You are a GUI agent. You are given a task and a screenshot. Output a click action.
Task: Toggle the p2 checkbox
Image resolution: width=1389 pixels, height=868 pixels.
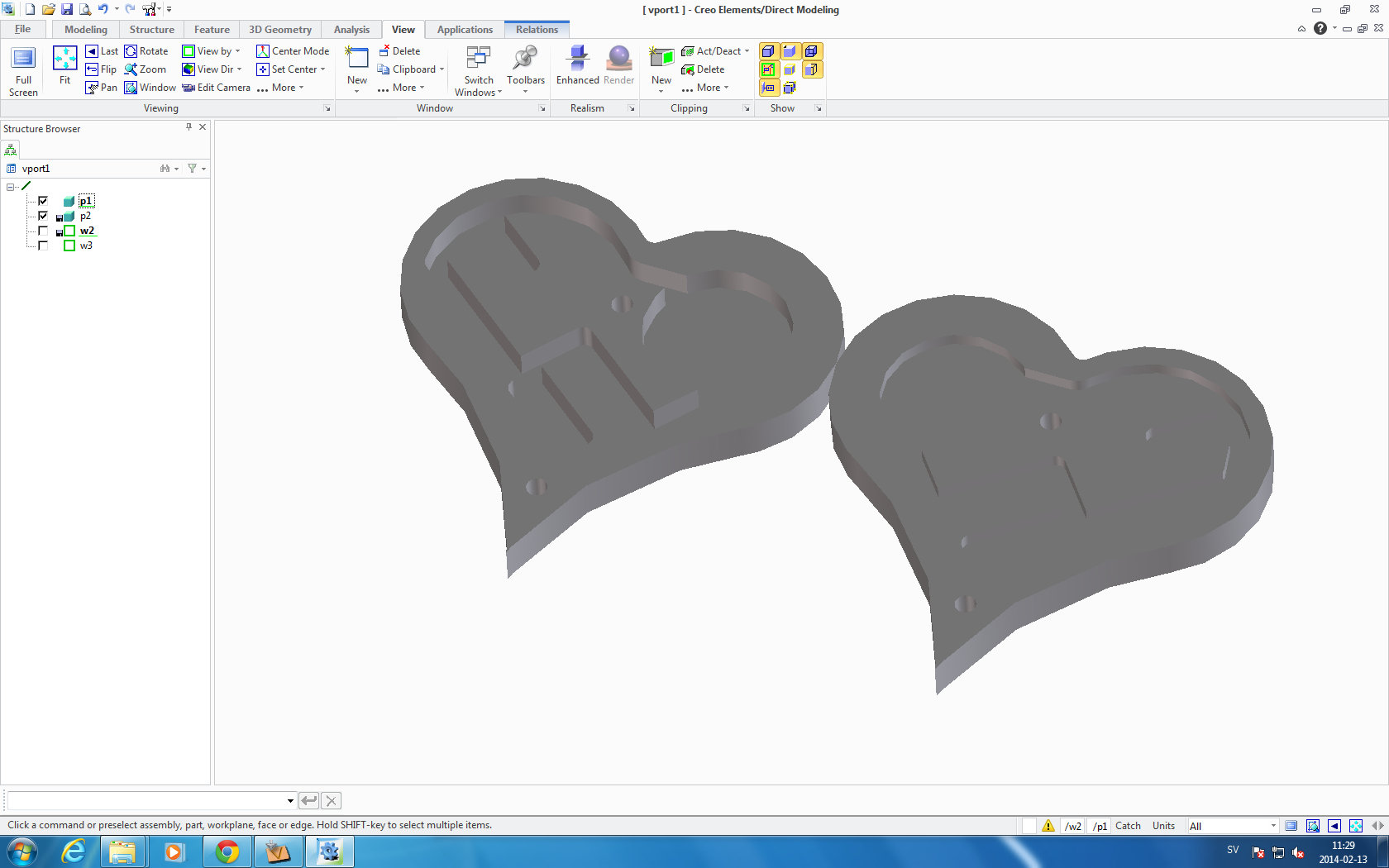43,216
